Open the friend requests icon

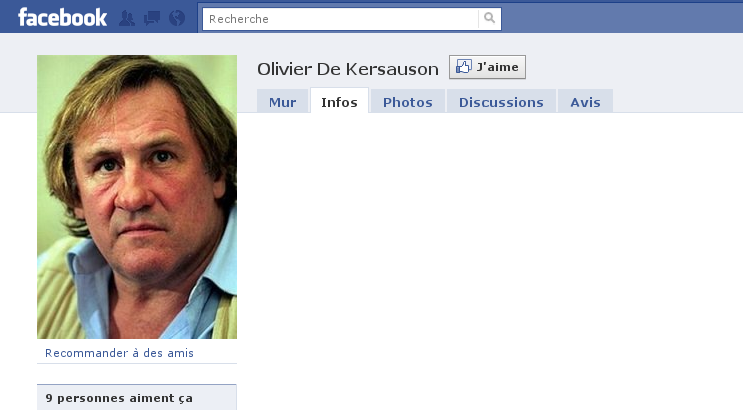127,18
